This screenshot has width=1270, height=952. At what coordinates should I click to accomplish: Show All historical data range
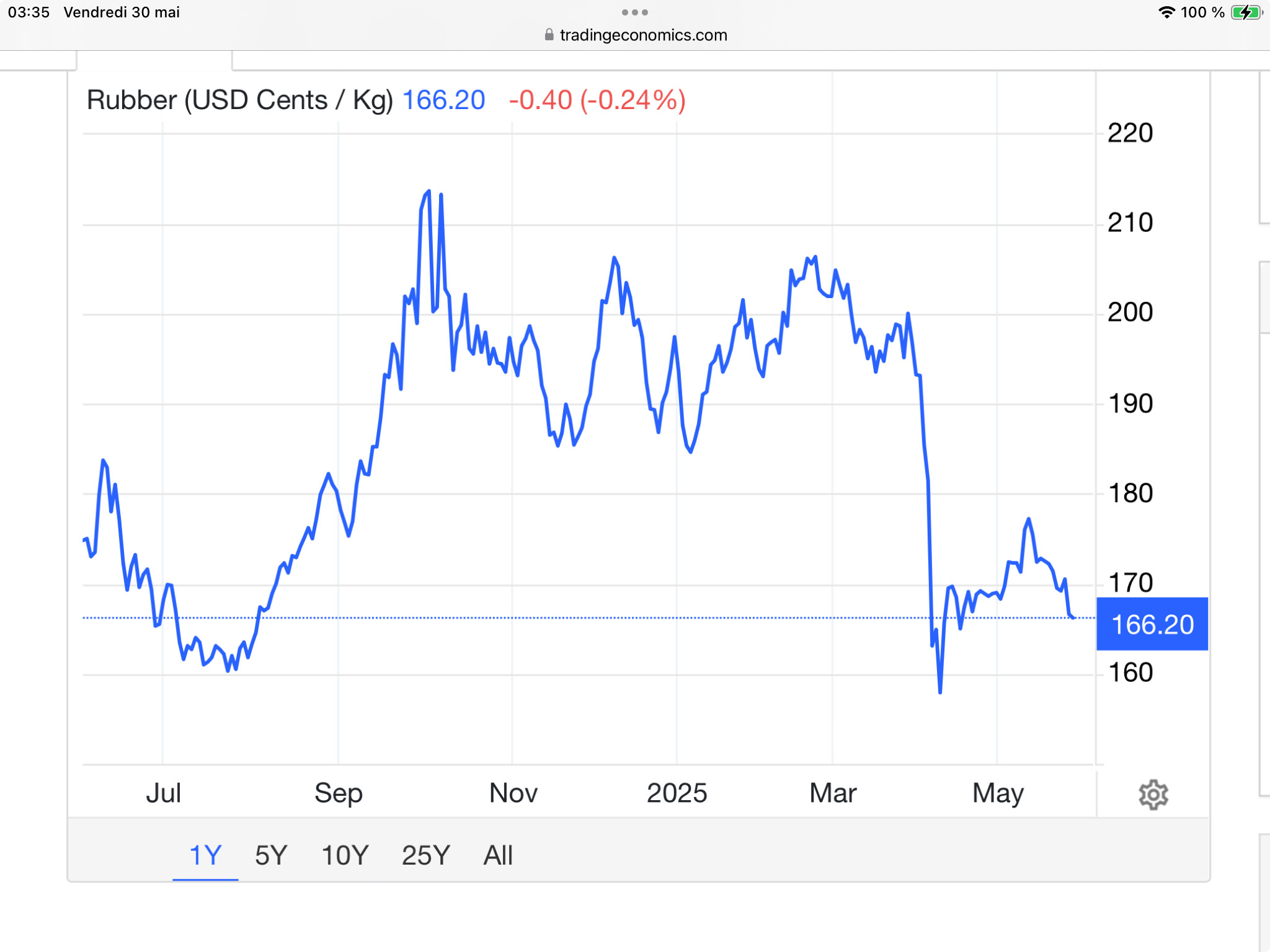tap(498, 855)
